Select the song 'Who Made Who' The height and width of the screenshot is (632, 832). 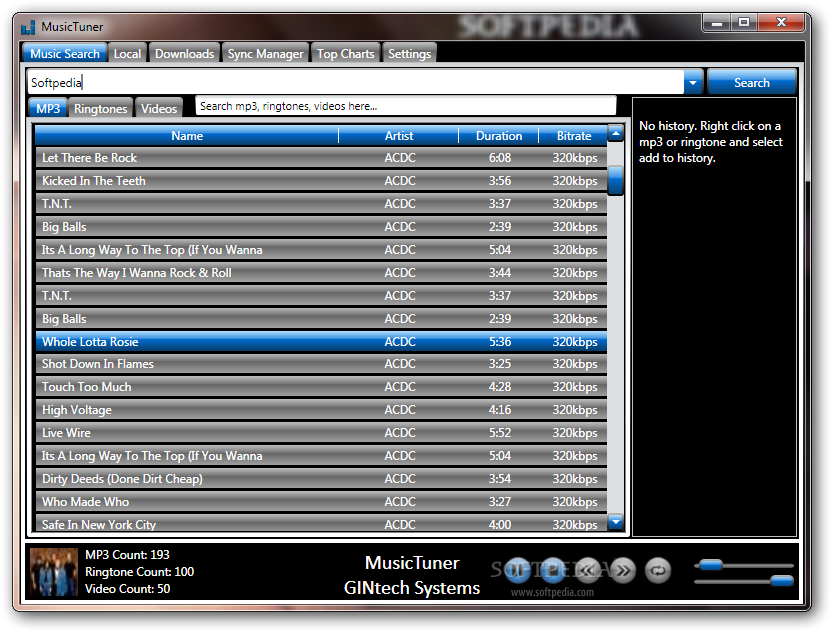[x=321, y=501]
